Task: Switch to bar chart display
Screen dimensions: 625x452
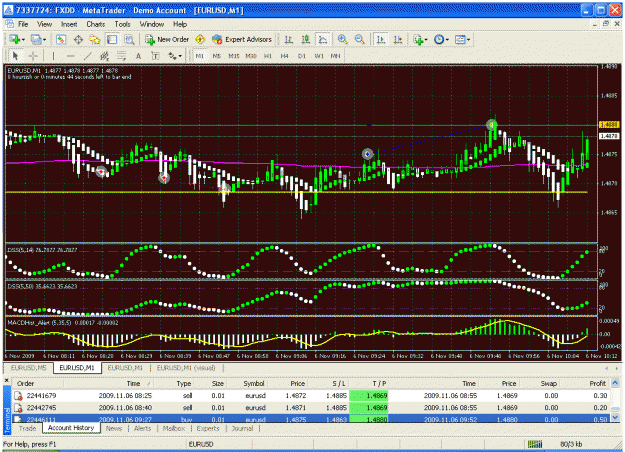Action: [289, 39]
